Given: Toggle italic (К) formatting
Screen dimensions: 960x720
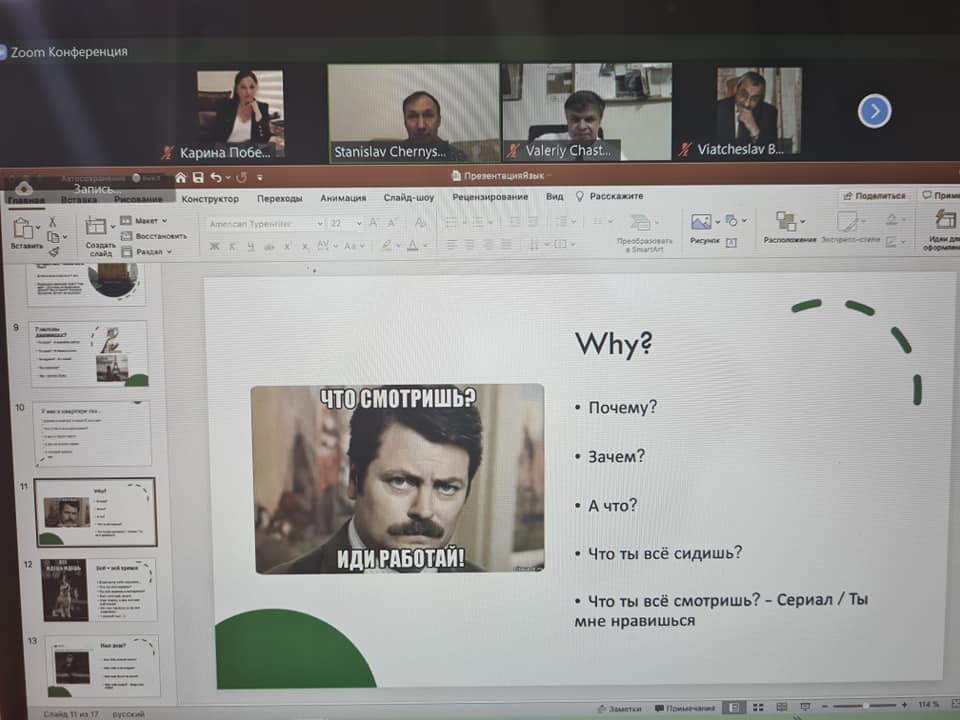Looking at the screenshot, I should (233, 247).
